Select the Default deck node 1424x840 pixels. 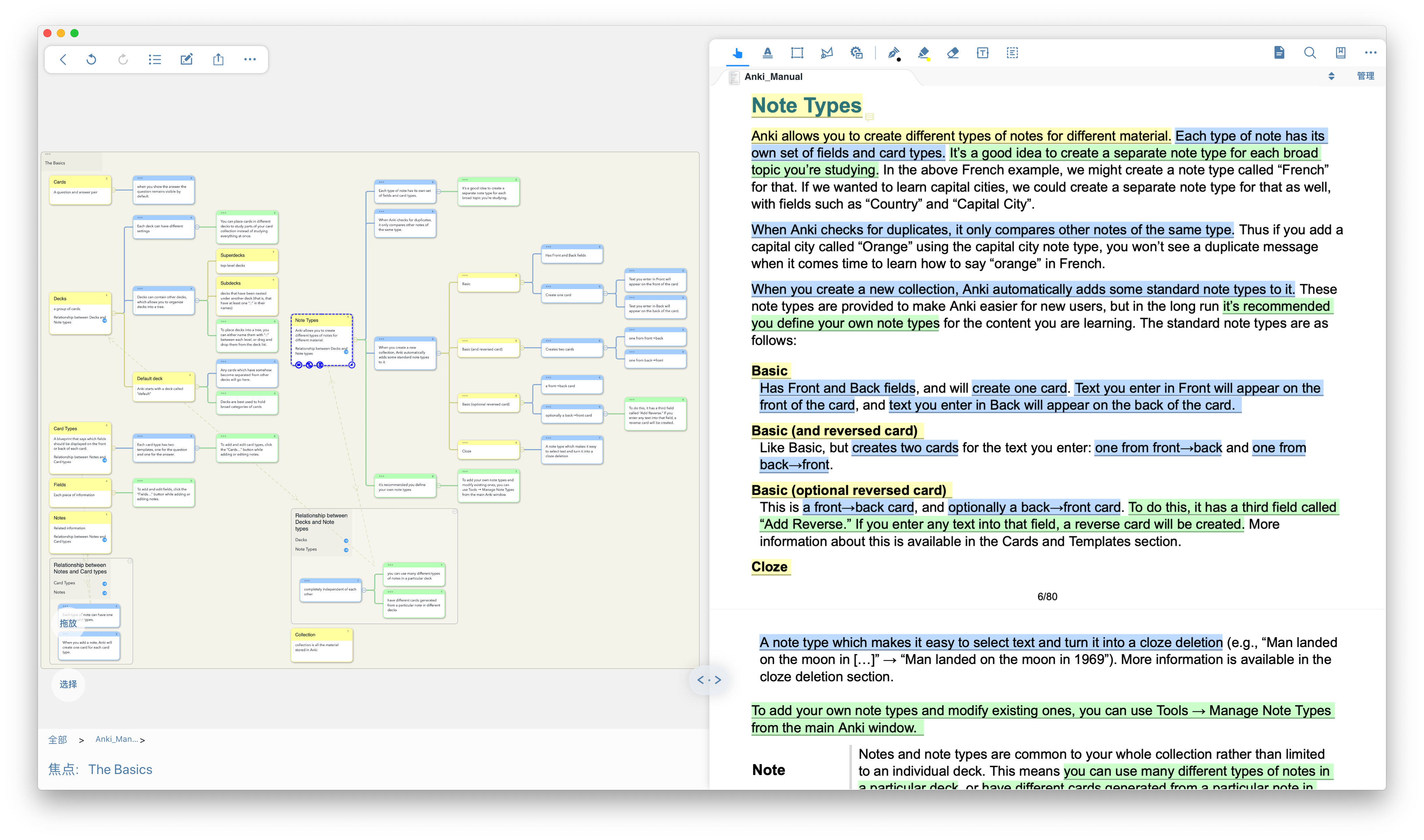pos(163,386)
